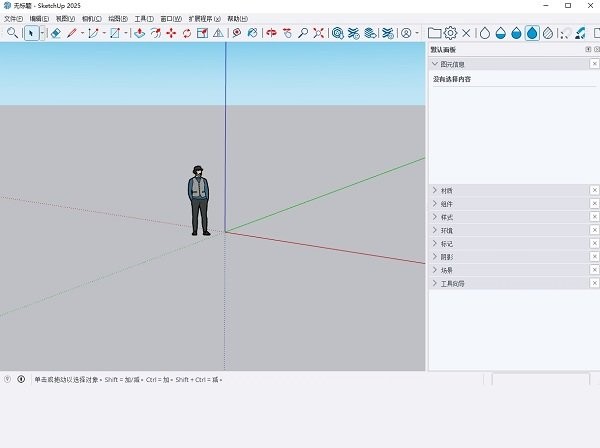This screenshot has height=448, width=600.
Task: Expand the 材质 (Materials) panel
Action: (x=444, y=190)
